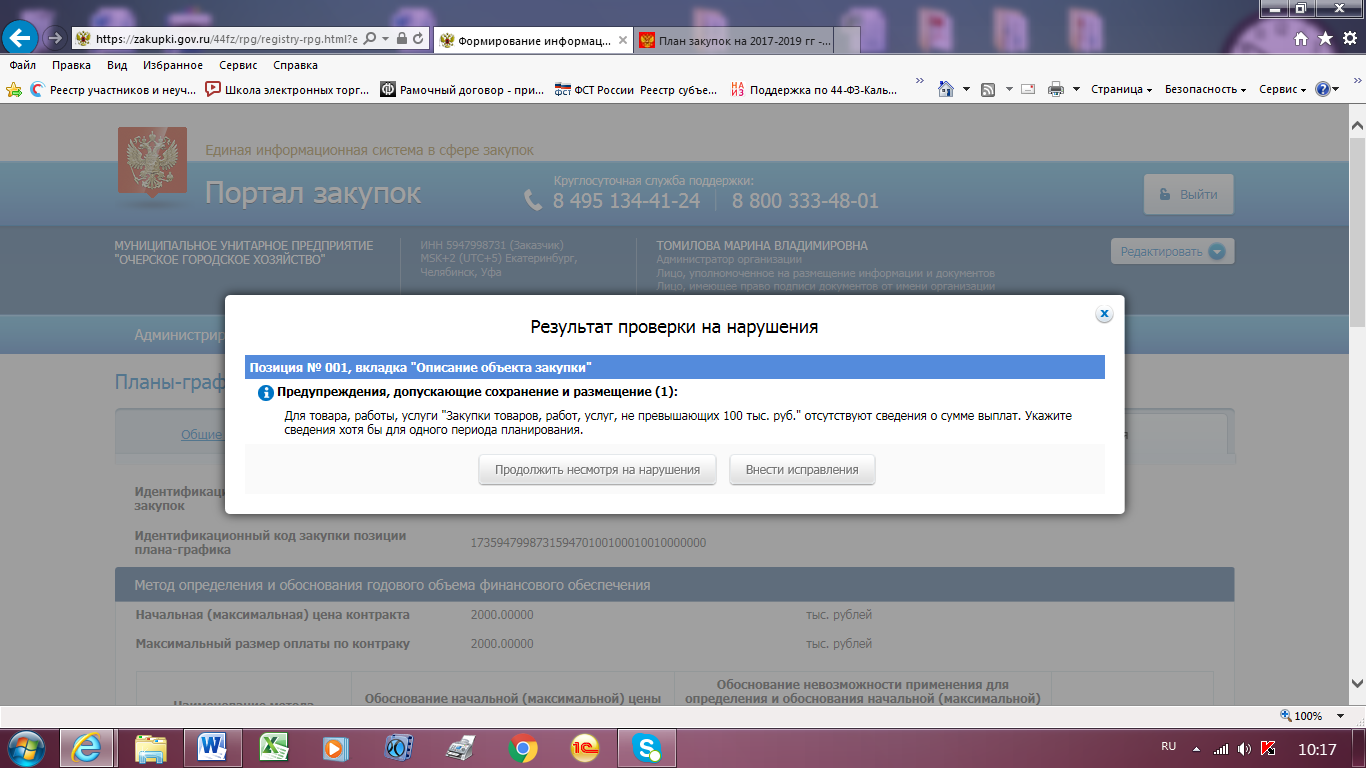Screen dimensions: 1366x768
Task: Refresh the page using reload icon
Action: pyautogui.click(x=418, y=39)
